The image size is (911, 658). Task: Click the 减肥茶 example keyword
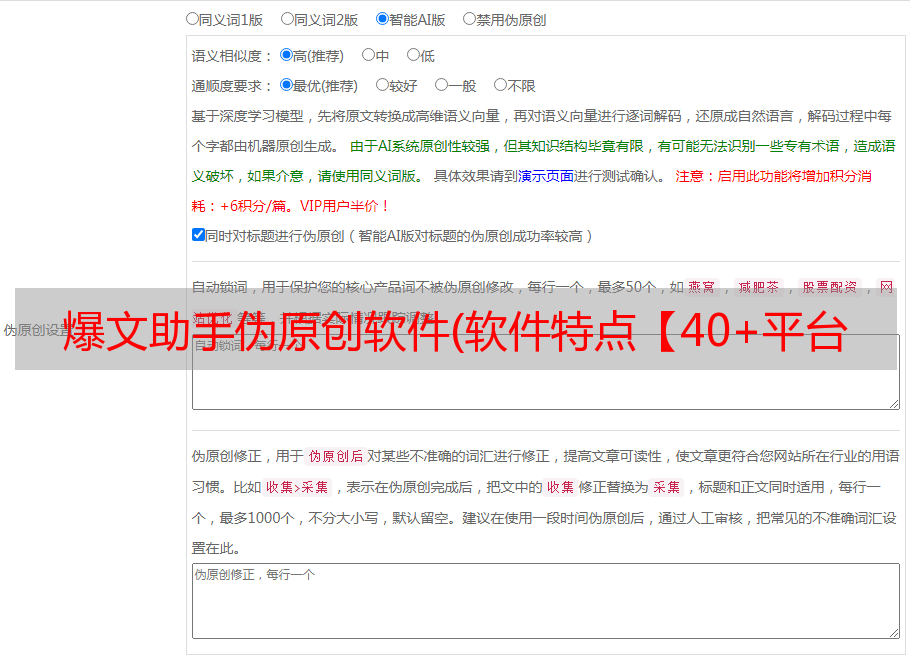[758, 287]
